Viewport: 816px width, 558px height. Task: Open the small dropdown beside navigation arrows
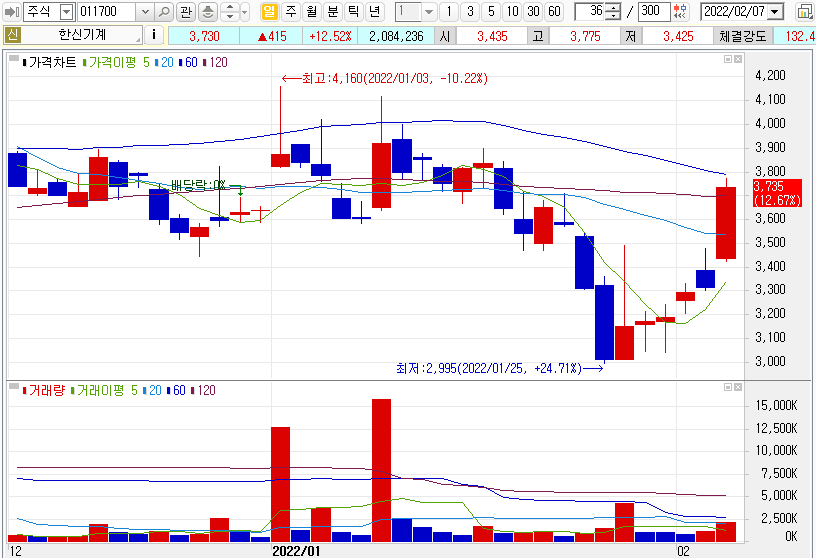pyautogui.click(x=245, y=11)
